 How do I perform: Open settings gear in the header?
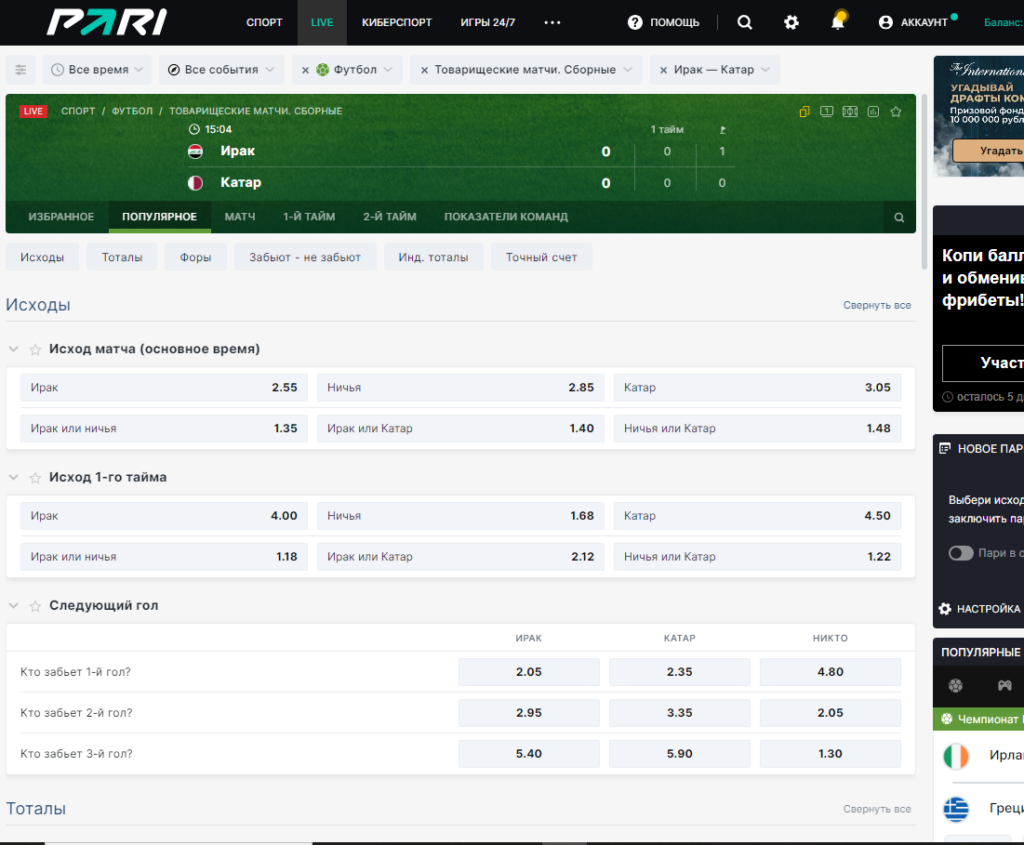tap(791, 22)
